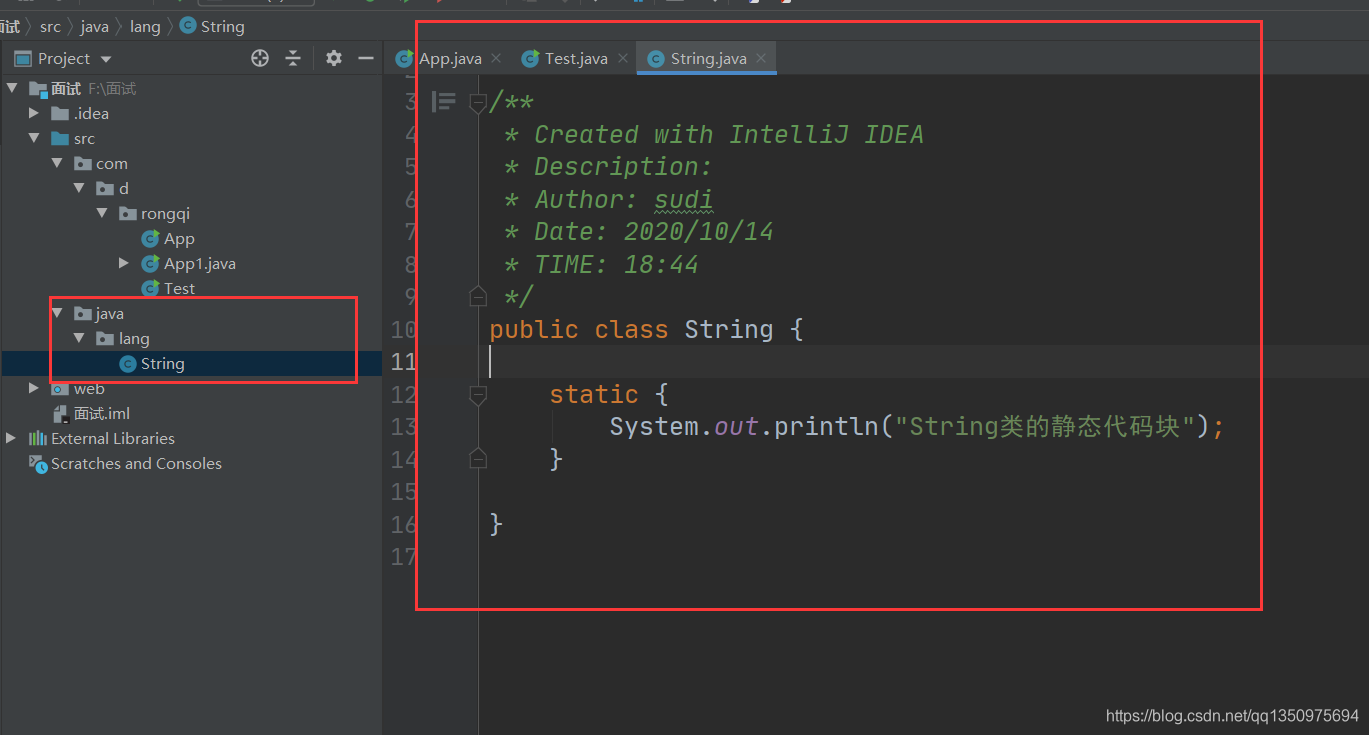Select App in the project tree
The height and width of the screenshot is (735, 1369).
[179, 238]
